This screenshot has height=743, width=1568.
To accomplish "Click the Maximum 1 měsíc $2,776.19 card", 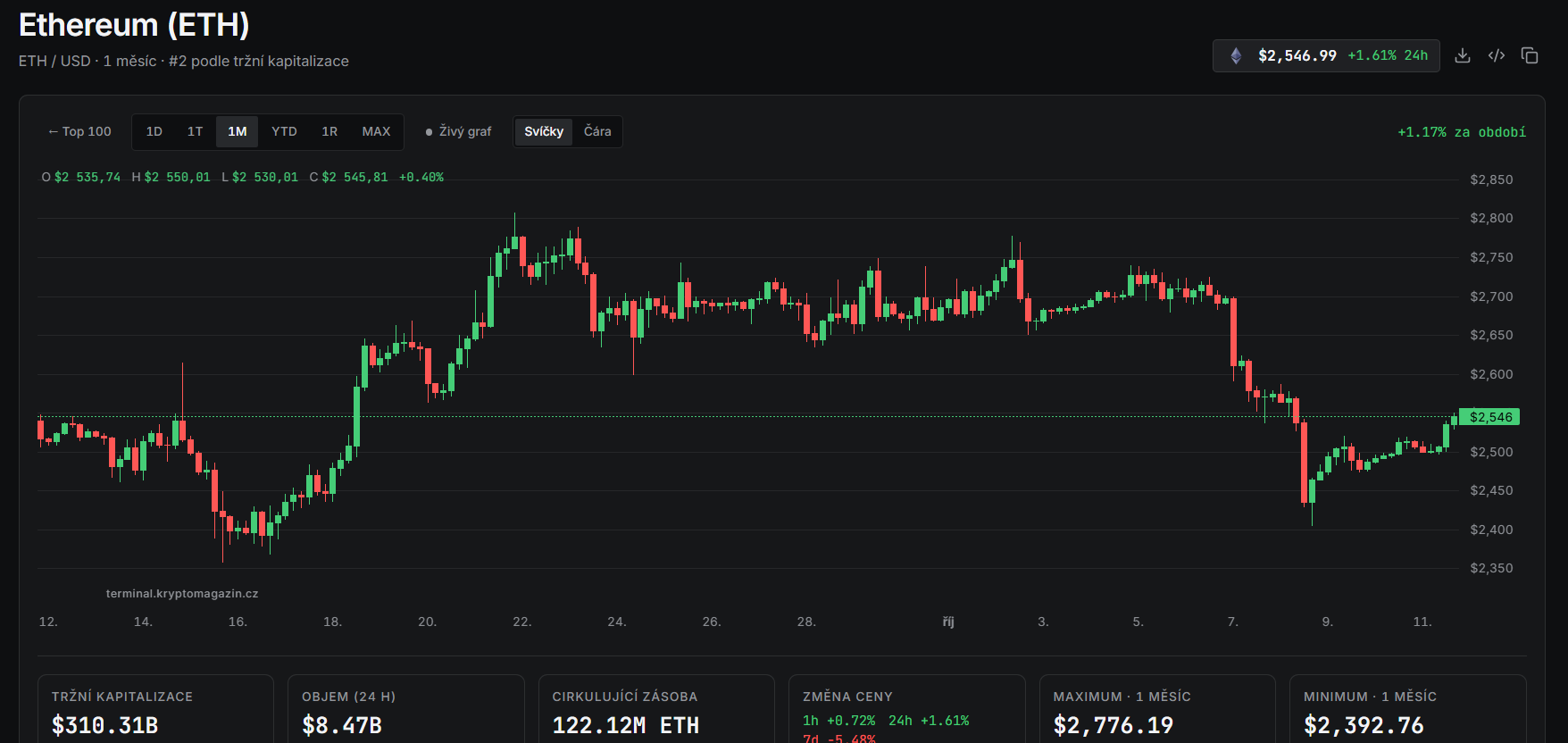I will click(x=1157, y=709).
